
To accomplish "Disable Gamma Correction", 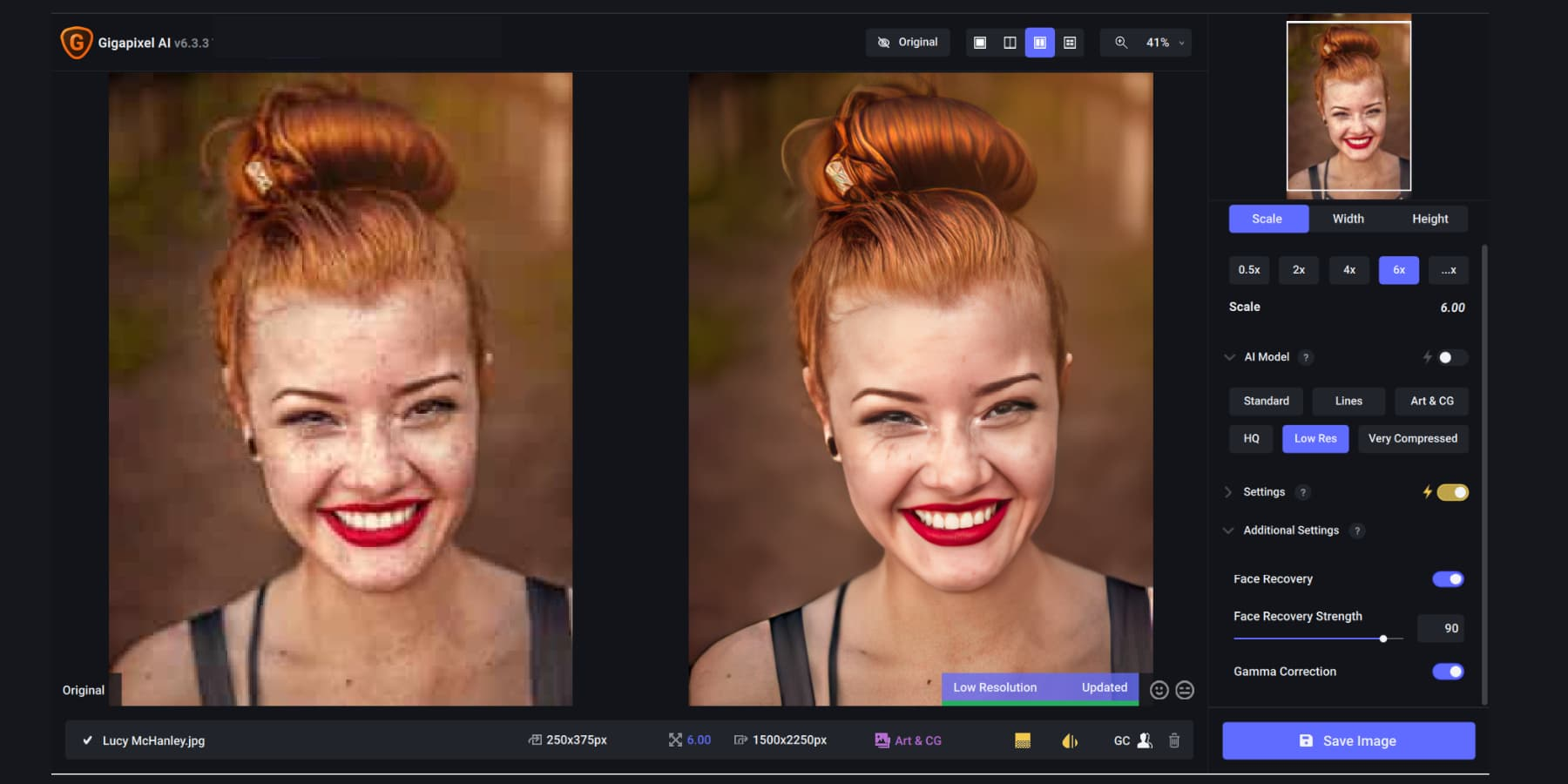I will coord(1449,672).
